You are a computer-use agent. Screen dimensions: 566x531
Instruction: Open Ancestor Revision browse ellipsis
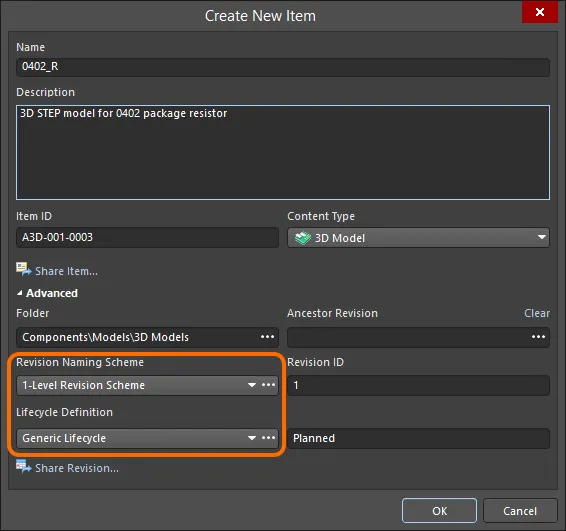[x=538, y=337]
